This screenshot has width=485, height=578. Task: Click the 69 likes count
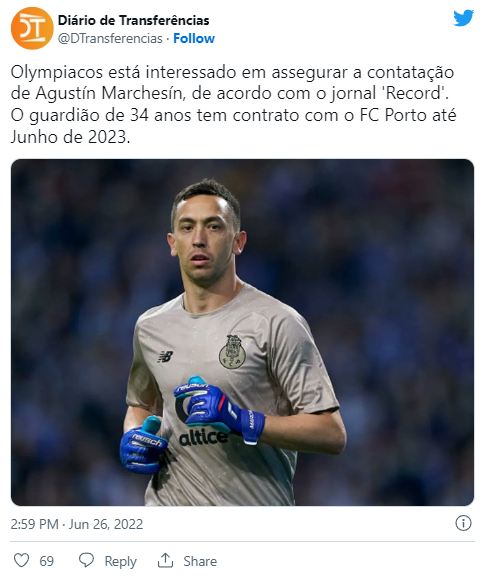pyautogui.click(x=46, y=561)
